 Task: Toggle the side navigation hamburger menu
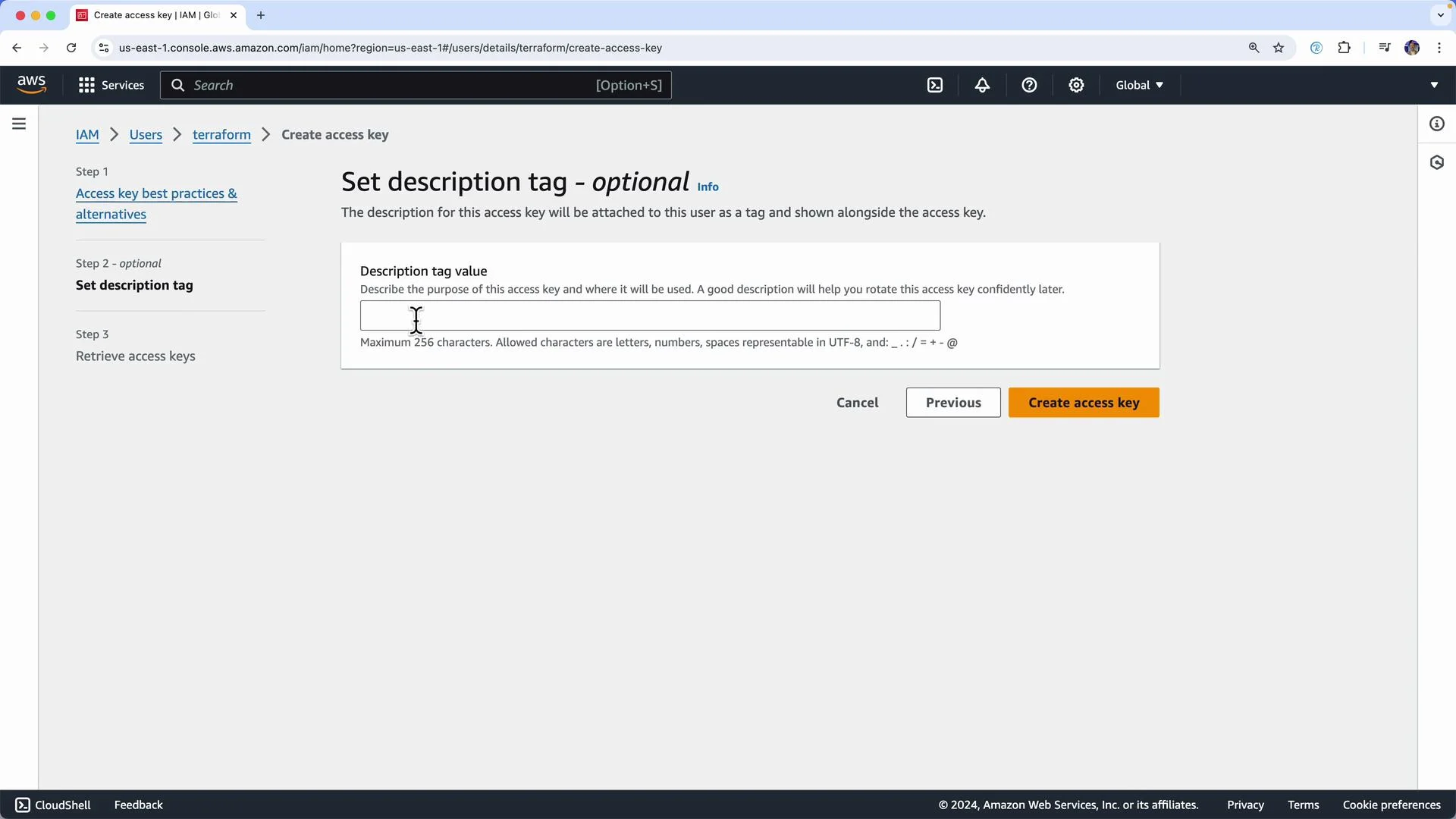click(19, 124)
